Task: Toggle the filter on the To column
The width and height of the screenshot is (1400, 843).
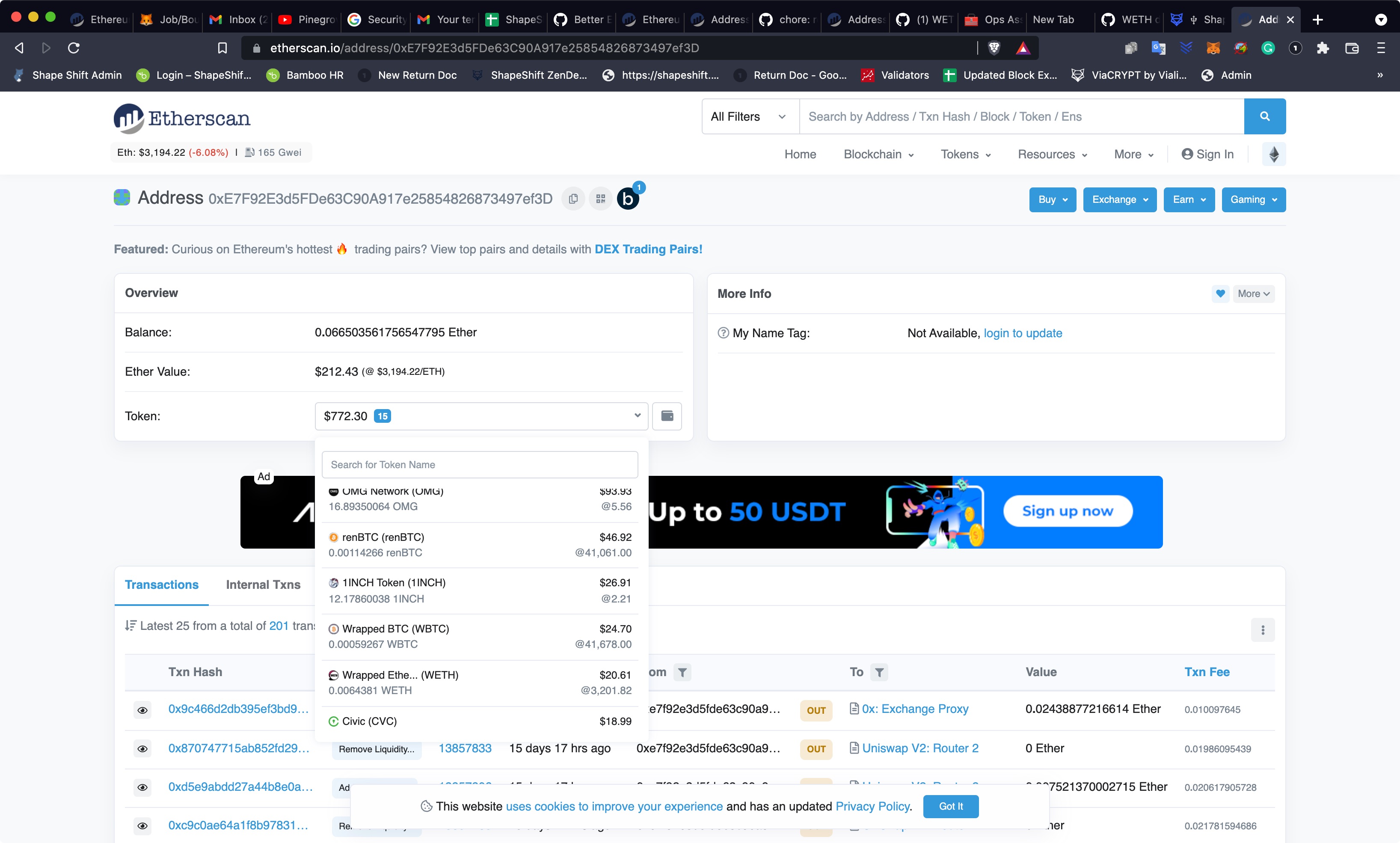Action: 879,672
